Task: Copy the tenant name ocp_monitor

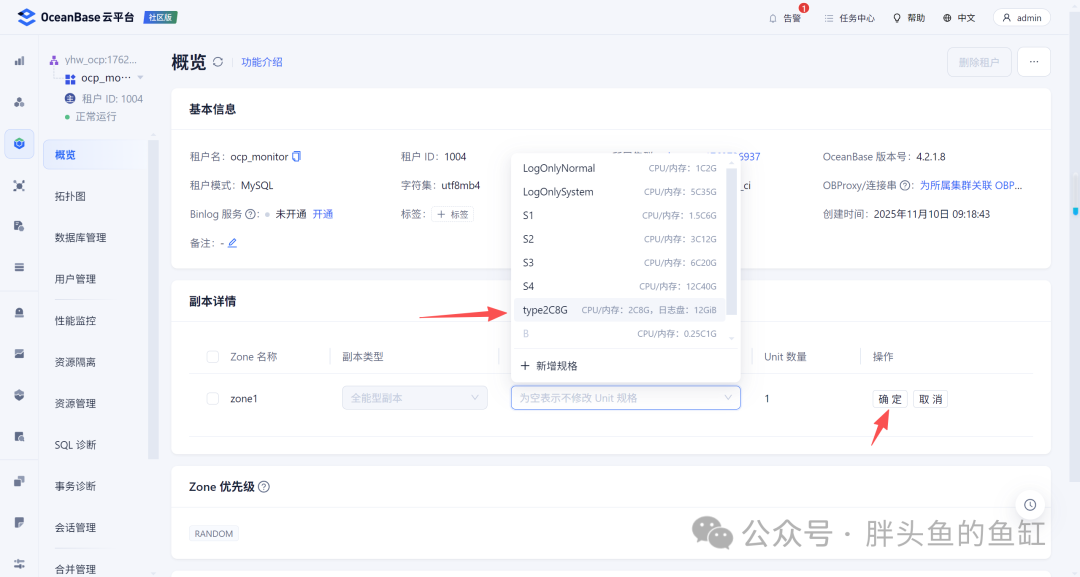Action: click(296, 156)
